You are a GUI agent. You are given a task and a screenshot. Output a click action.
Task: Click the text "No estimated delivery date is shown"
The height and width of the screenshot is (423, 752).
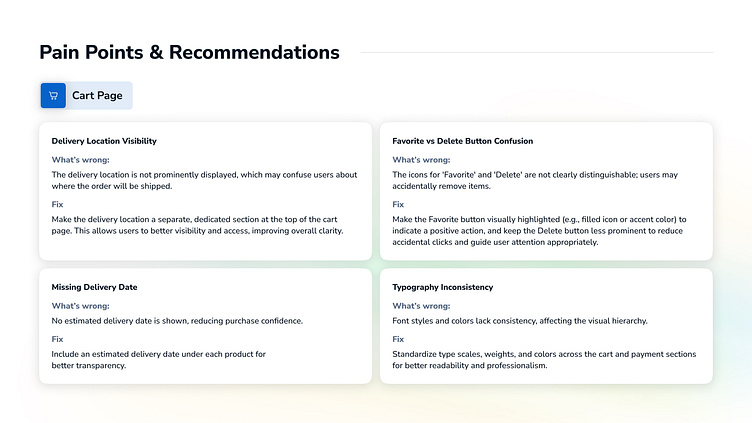177,321
